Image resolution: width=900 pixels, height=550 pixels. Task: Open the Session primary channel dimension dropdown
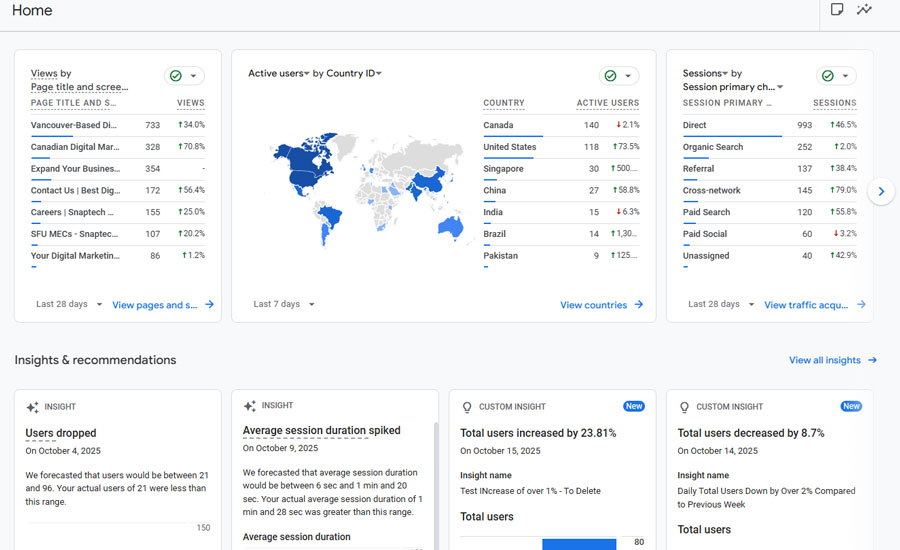pyautogui.click(x=733, y=87)
